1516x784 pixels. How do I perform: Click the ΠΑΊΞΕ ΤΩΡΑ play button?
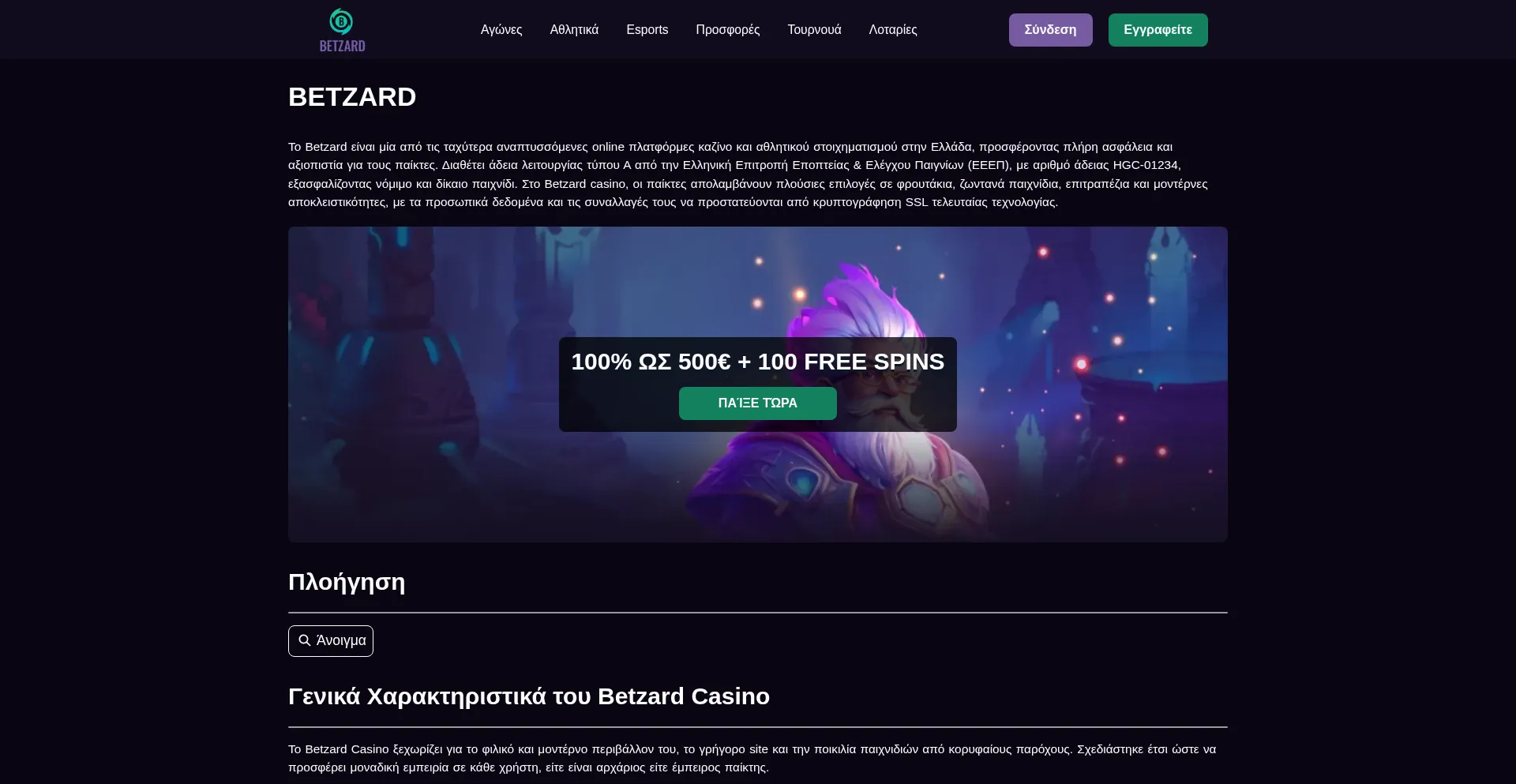pyautogui.click(x=757, y=403)
